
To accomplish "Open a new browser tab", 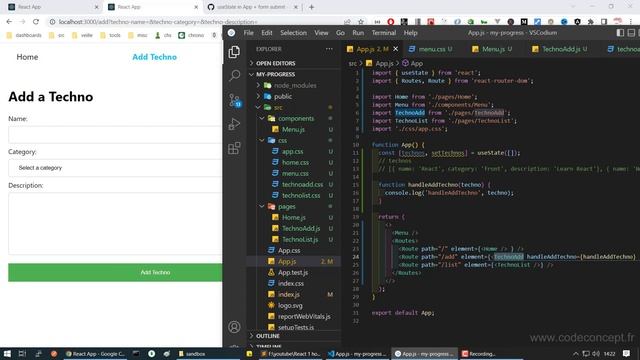I will pos(311,7).
